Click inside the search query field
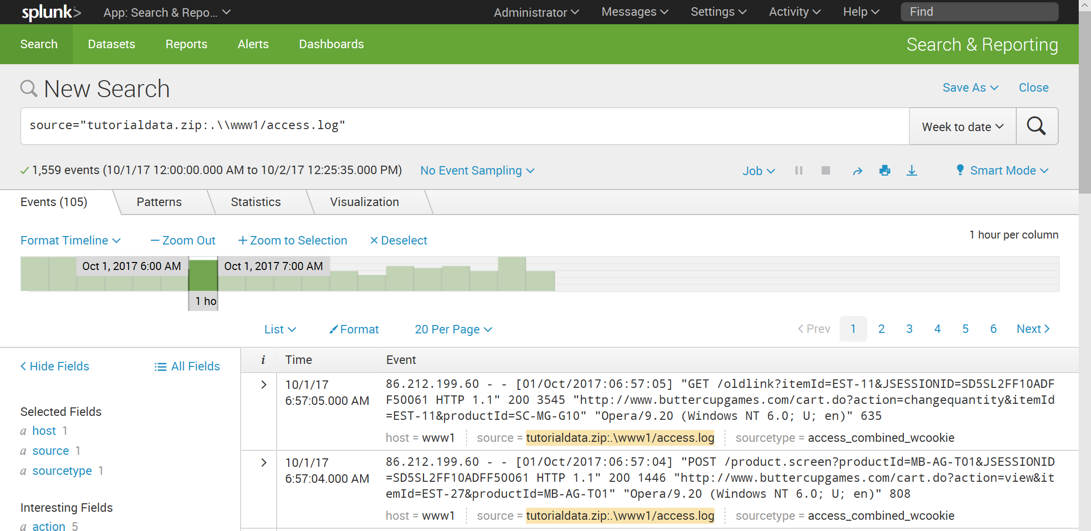 point(465,126)
